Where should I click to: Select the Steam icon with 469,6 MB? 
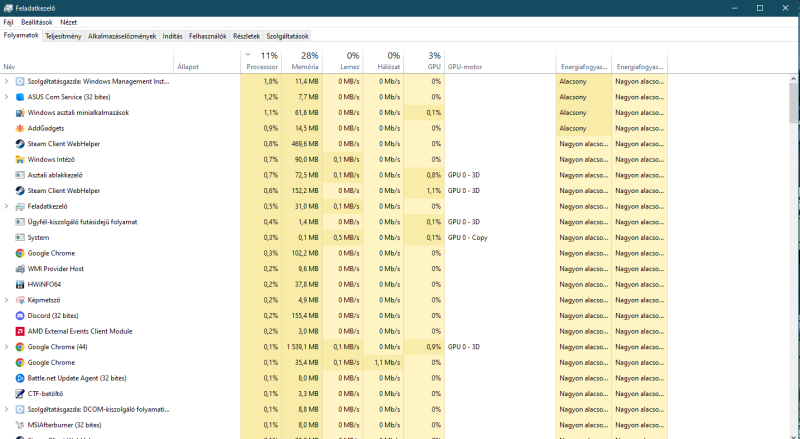pos(20,144)
